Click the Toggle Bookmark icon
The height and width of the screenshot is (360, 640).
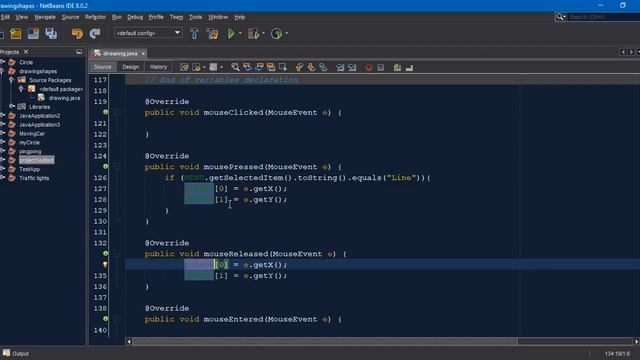[323, 67]
